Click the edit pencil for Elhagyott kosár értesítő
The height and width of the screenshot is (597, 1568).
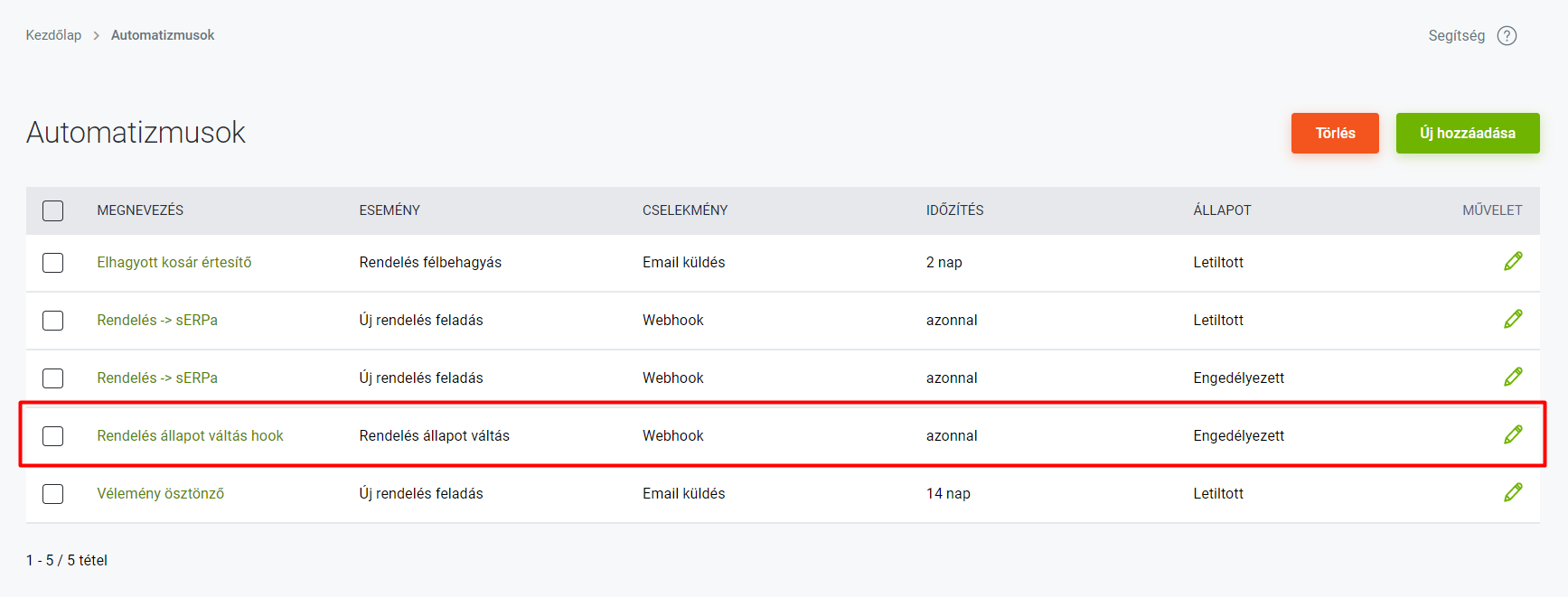click(1513, 262)
